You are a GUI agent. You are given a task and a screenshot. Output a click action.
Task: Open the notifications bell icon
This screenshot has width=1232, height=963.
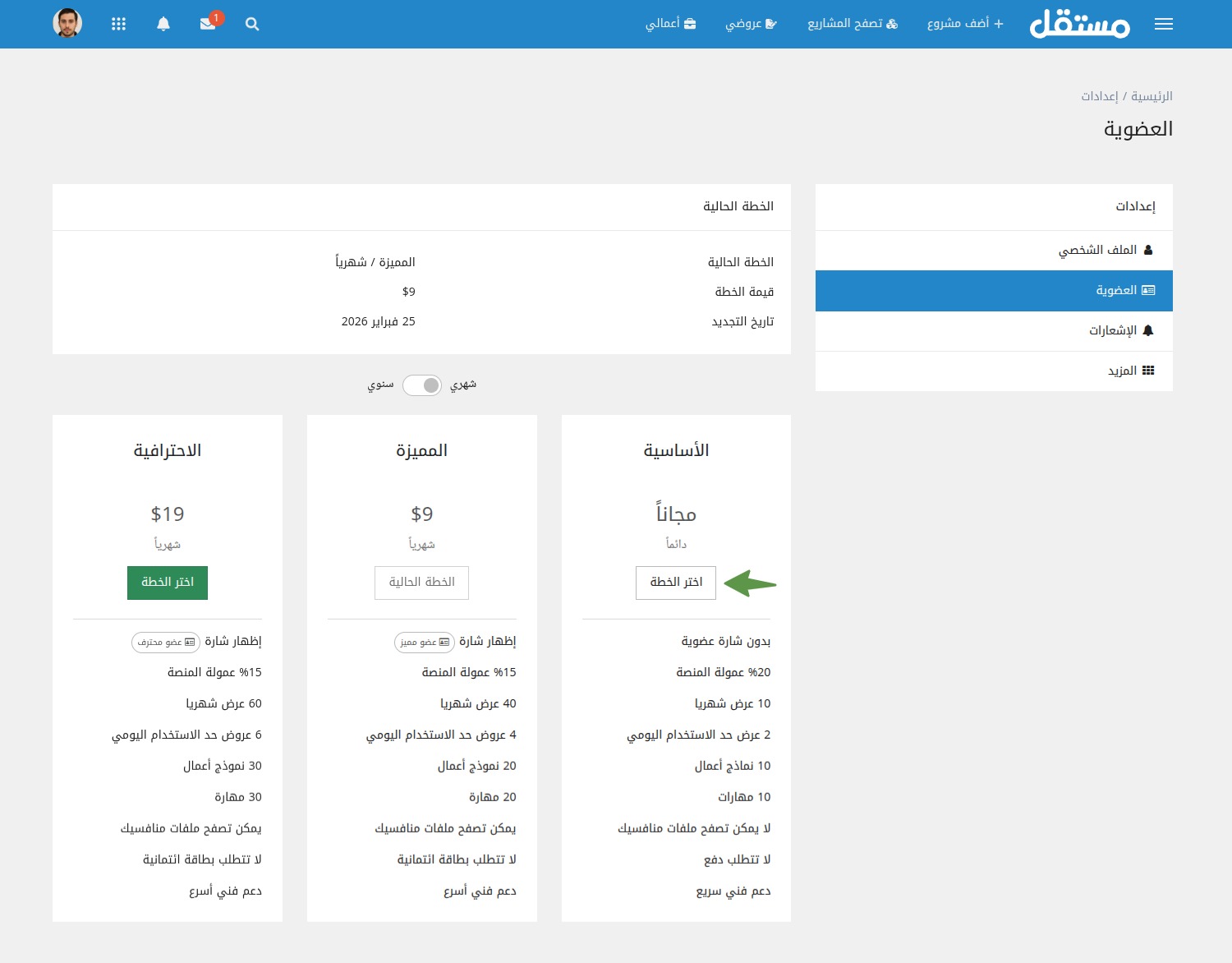coord(163,24)
